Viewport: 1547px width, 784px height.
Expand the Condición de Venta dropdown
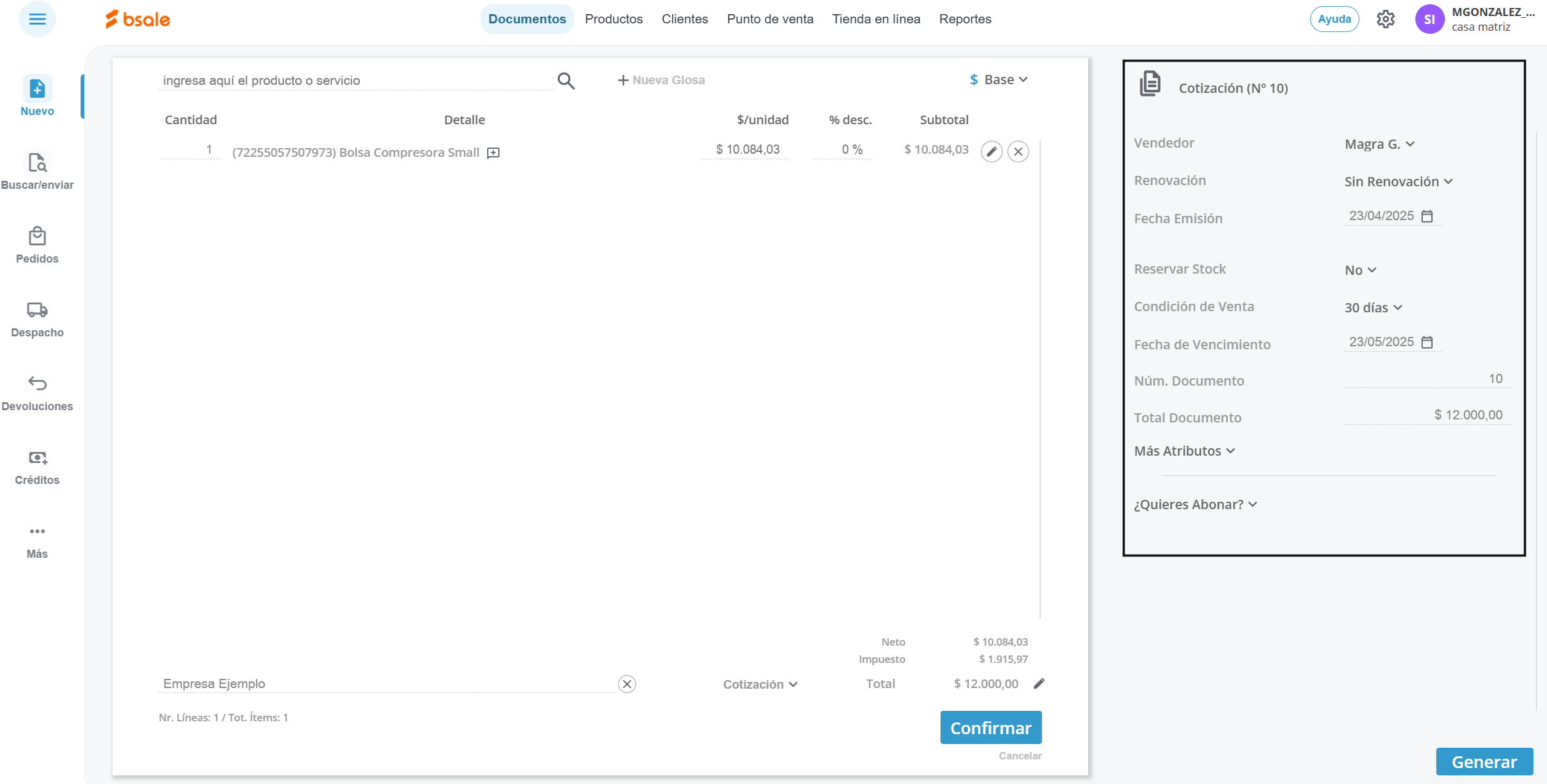tap(1373, 307)
